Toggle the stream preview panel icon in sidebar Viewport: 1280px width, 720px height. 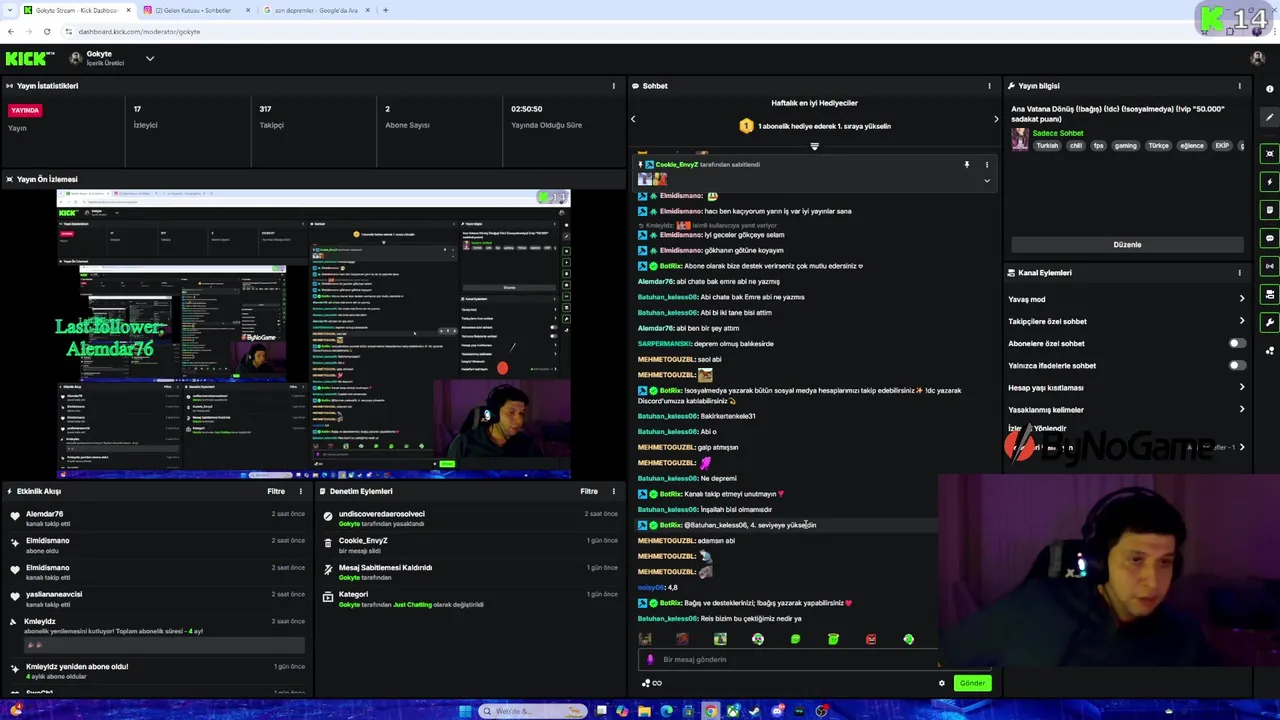coord(1269,153)
